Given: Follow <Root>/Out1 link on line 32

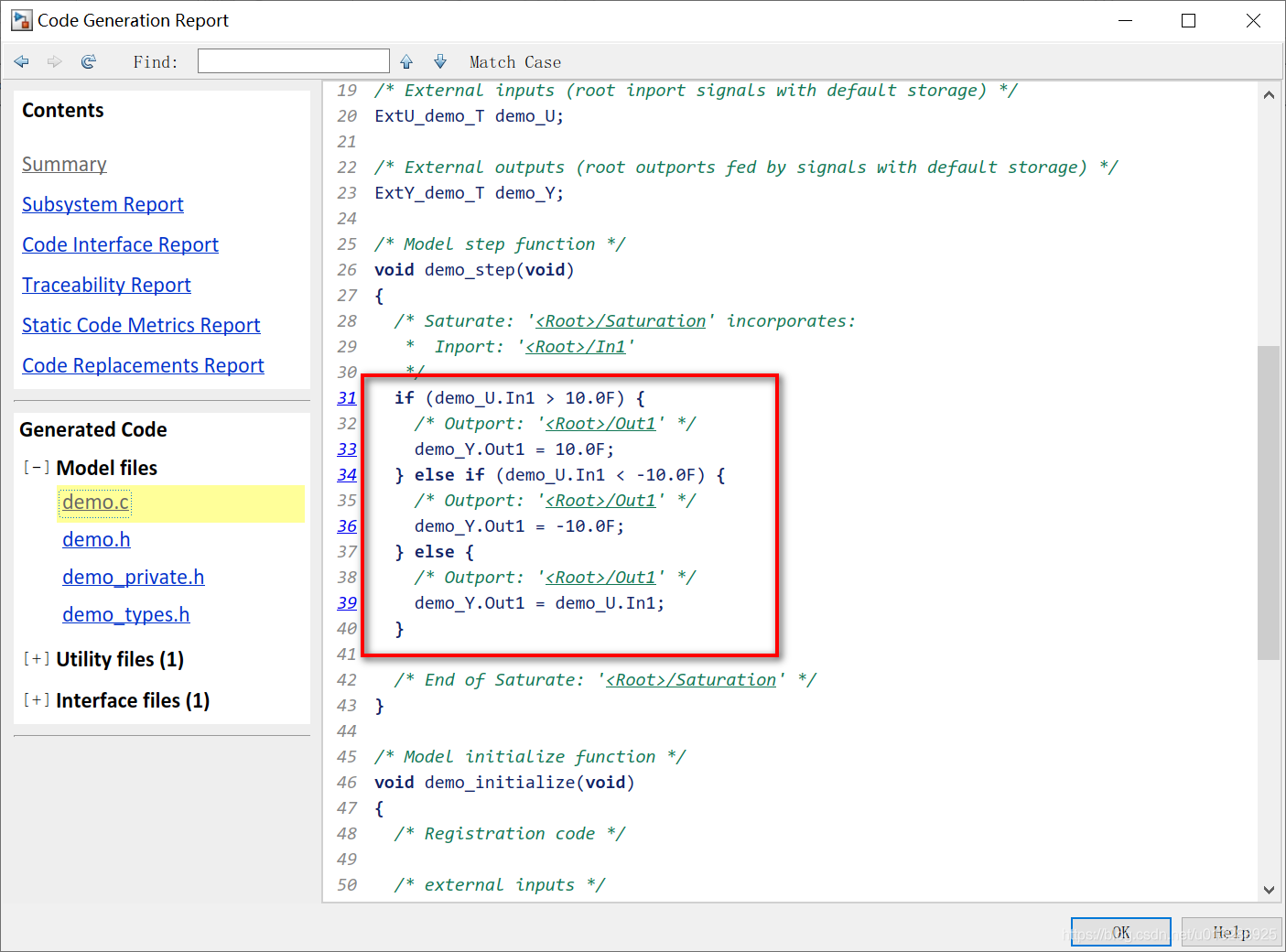Looking at the screenshot, I should tap(601, 423).
